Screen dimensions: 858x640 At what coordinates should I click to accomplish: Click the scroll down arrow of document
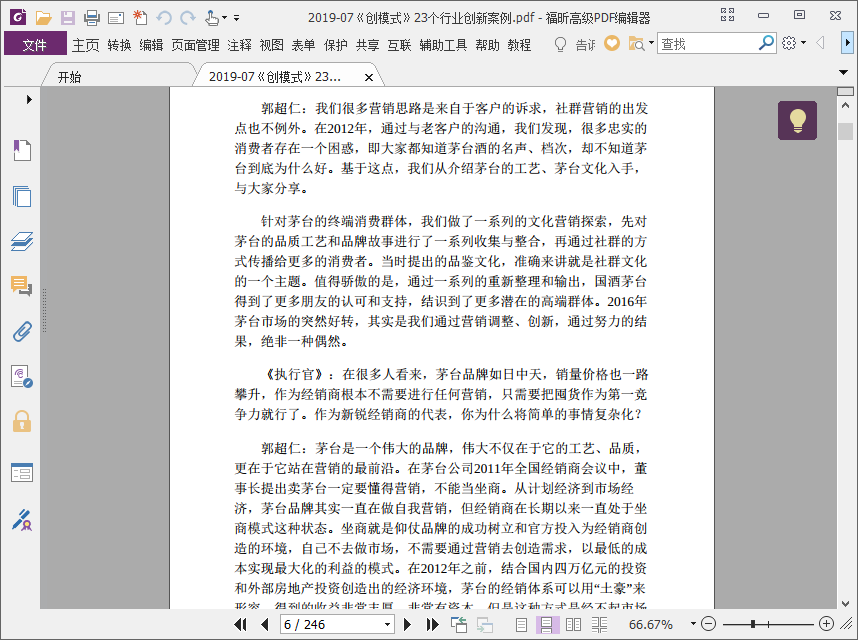[x=846, y=603]
